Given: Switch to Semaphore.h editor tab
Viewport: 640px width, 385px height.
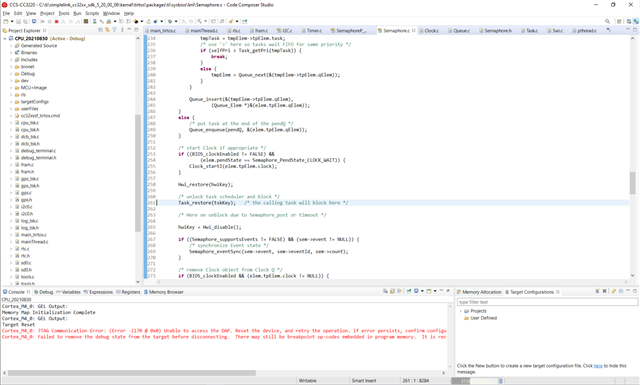Looking at the screenshot, I should [x=495, y=31].
